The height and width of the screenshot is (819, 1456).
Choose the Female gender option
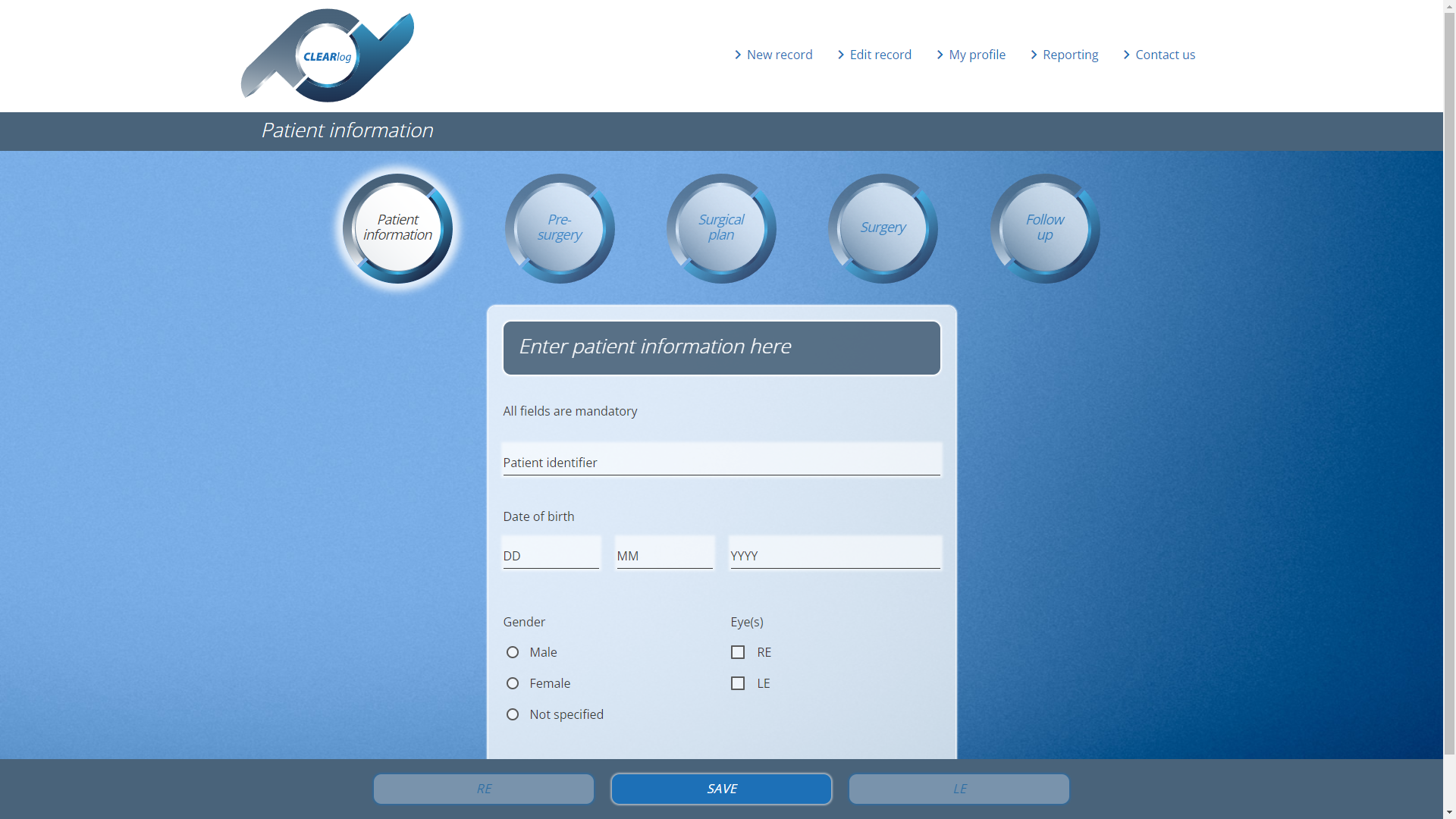click(513, 683)
